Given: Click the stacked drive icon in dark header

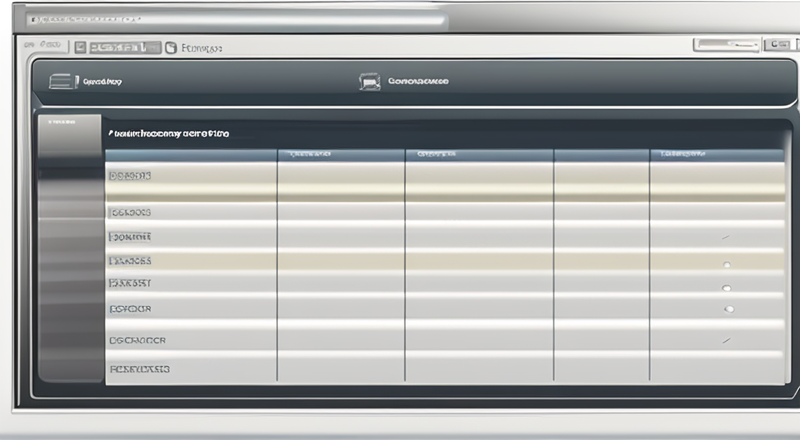Looking at the screenshot, I should pyautogui.click(x=63, y=81).
